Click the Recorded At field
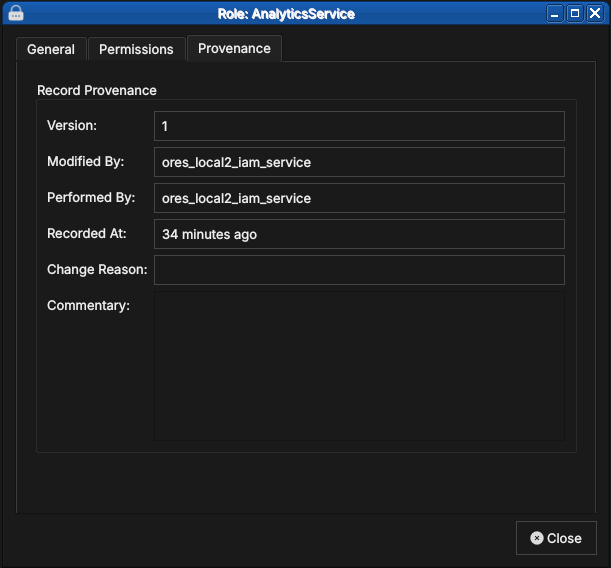 [359, 234]
